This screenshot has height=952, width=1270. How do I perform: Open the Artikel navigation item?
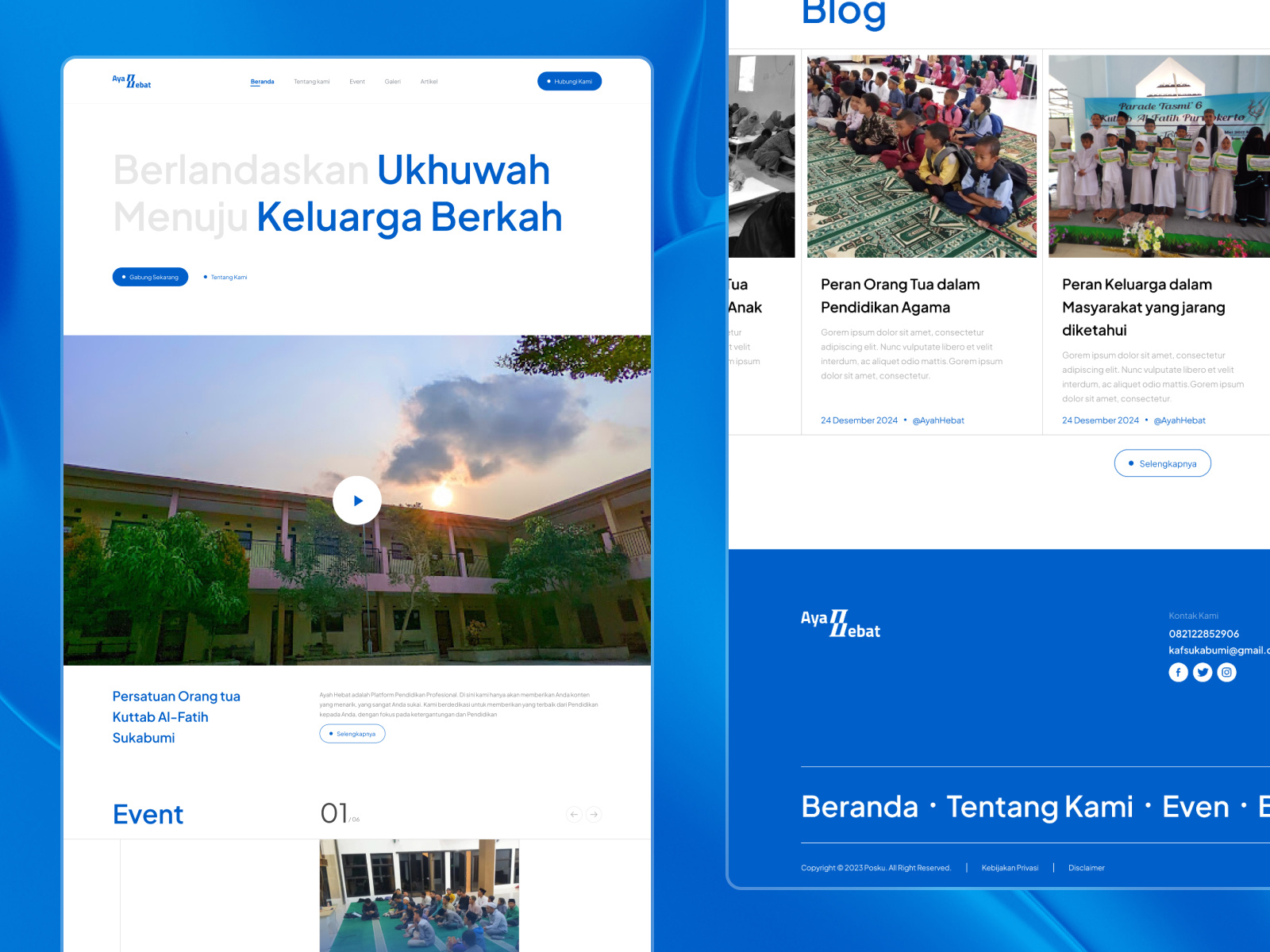pyautogui.click(x=429, y=81)
